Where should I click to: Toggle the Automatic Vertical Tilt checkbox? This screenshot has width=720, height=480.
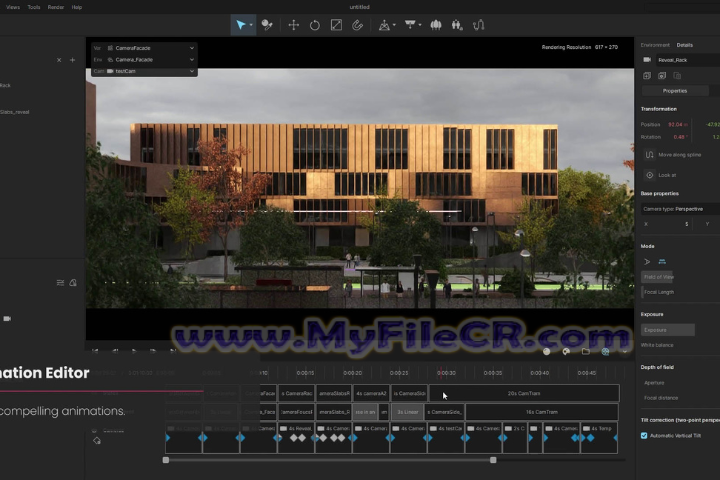pos(644,435)
